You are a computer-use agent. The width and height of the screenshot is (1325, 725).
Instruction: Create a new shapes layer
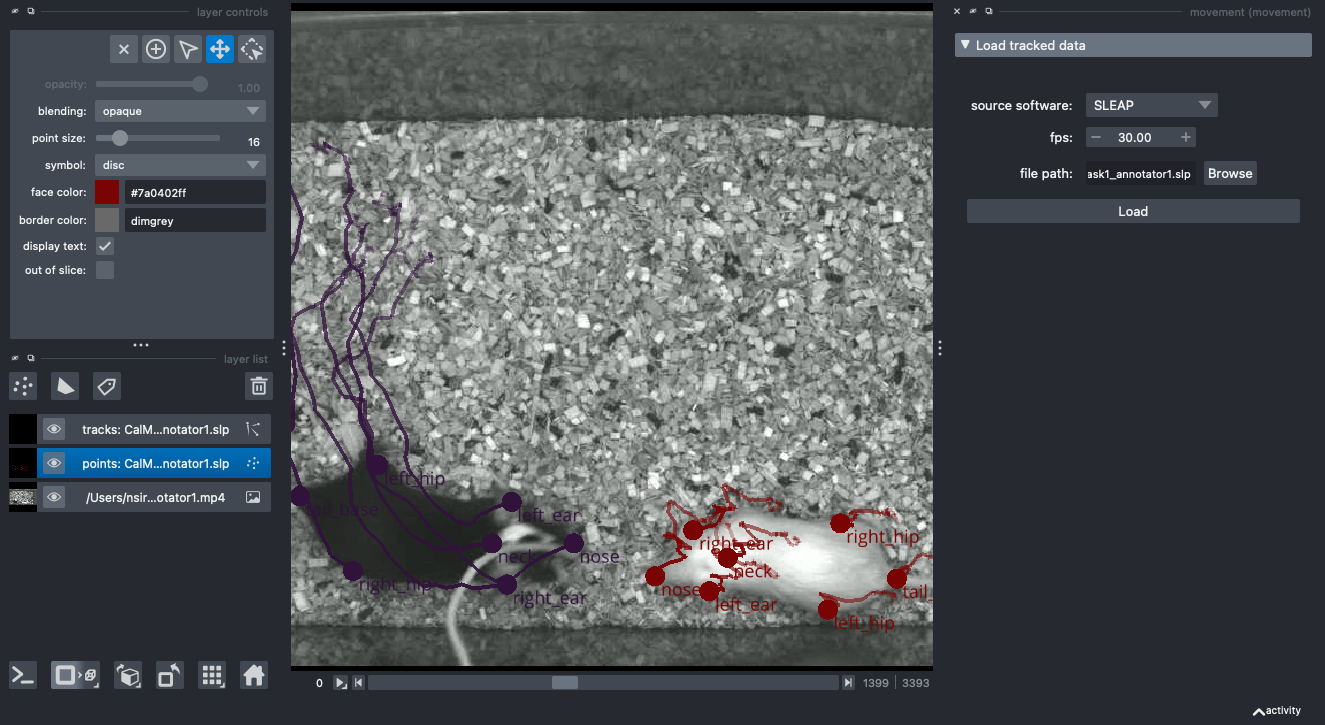click(65, 386)
